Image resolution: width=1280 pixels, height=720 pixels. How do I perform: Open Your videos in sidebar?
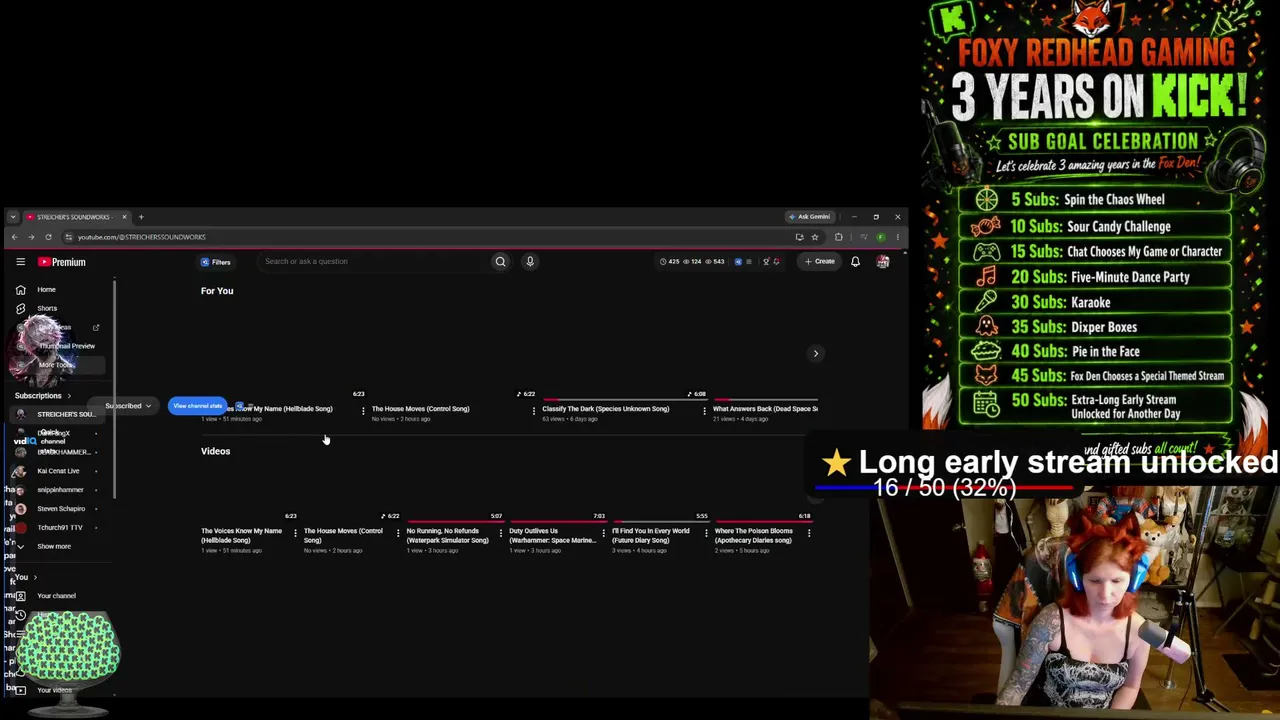click(54, 690)
